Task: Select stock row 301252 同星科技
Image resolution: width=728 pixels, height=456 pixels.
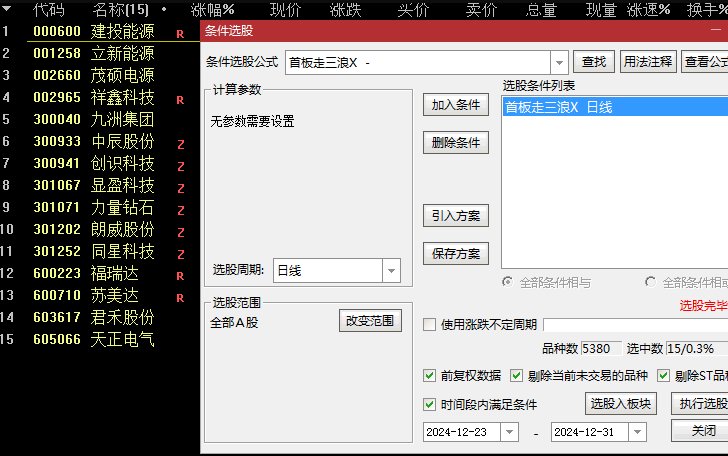Action: (x=100, y=251)
